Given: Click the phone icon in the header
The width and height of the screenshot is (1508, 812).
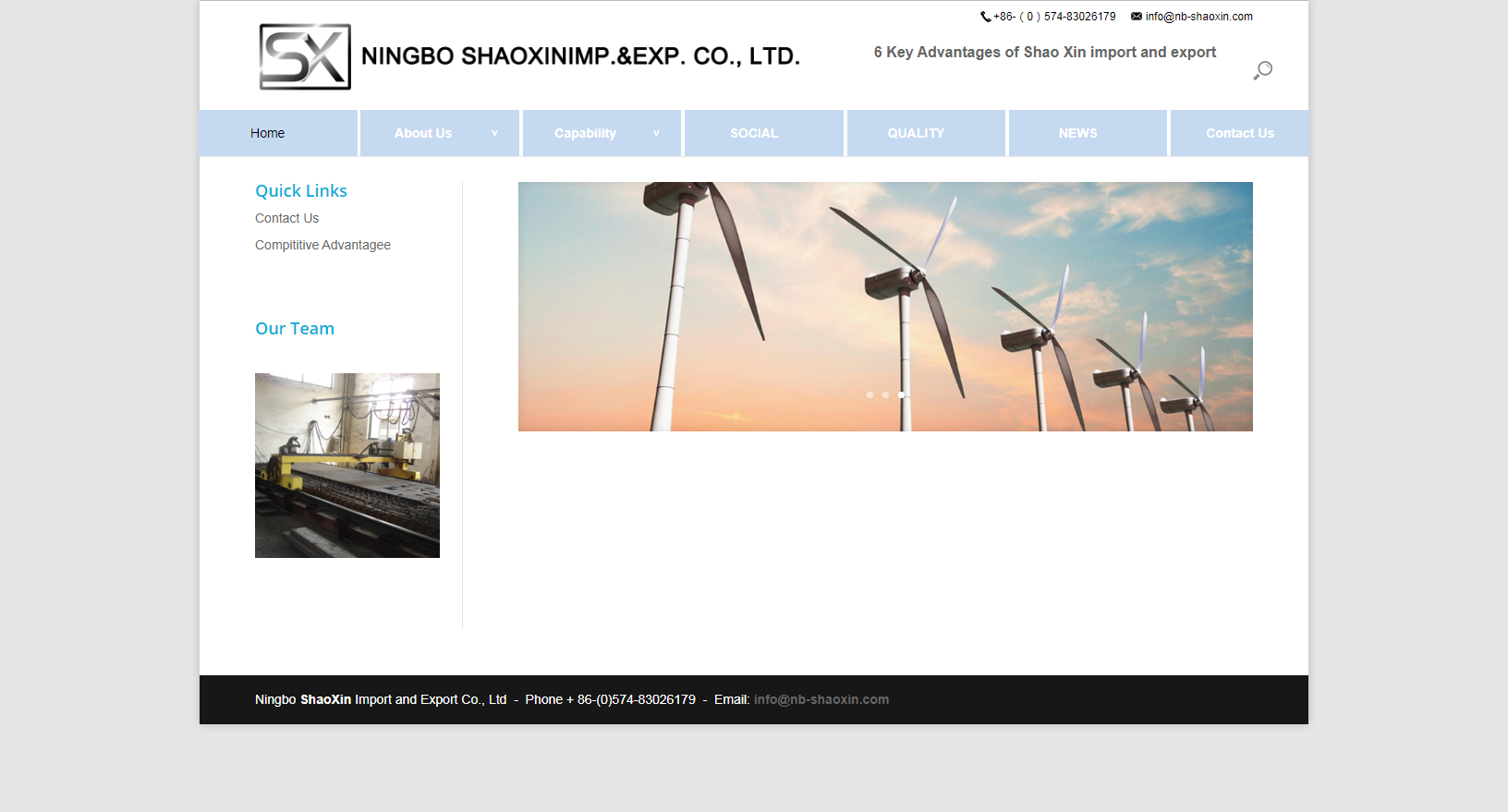Looking at the screenshot, I should coord(985,17).
